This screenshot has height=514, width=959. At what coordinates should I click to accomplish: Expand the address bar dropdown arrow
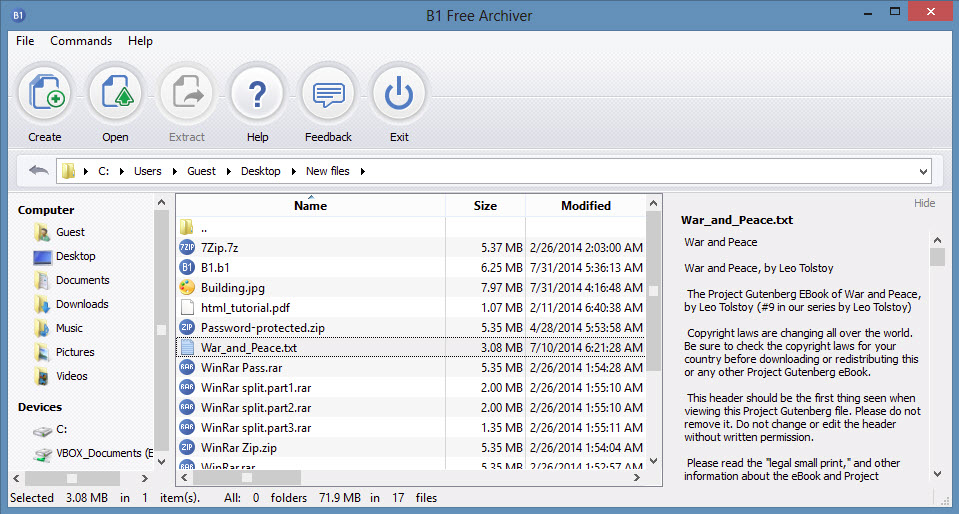[x=924, y=171]
